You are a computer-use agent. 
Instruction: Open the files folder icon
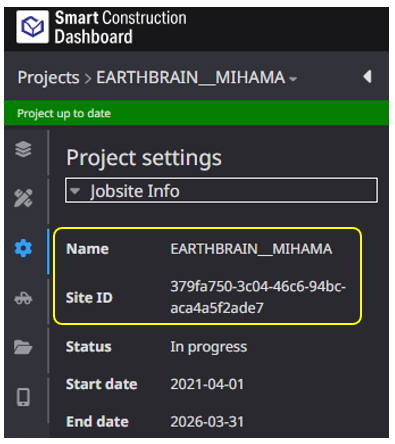coord(23,347)
